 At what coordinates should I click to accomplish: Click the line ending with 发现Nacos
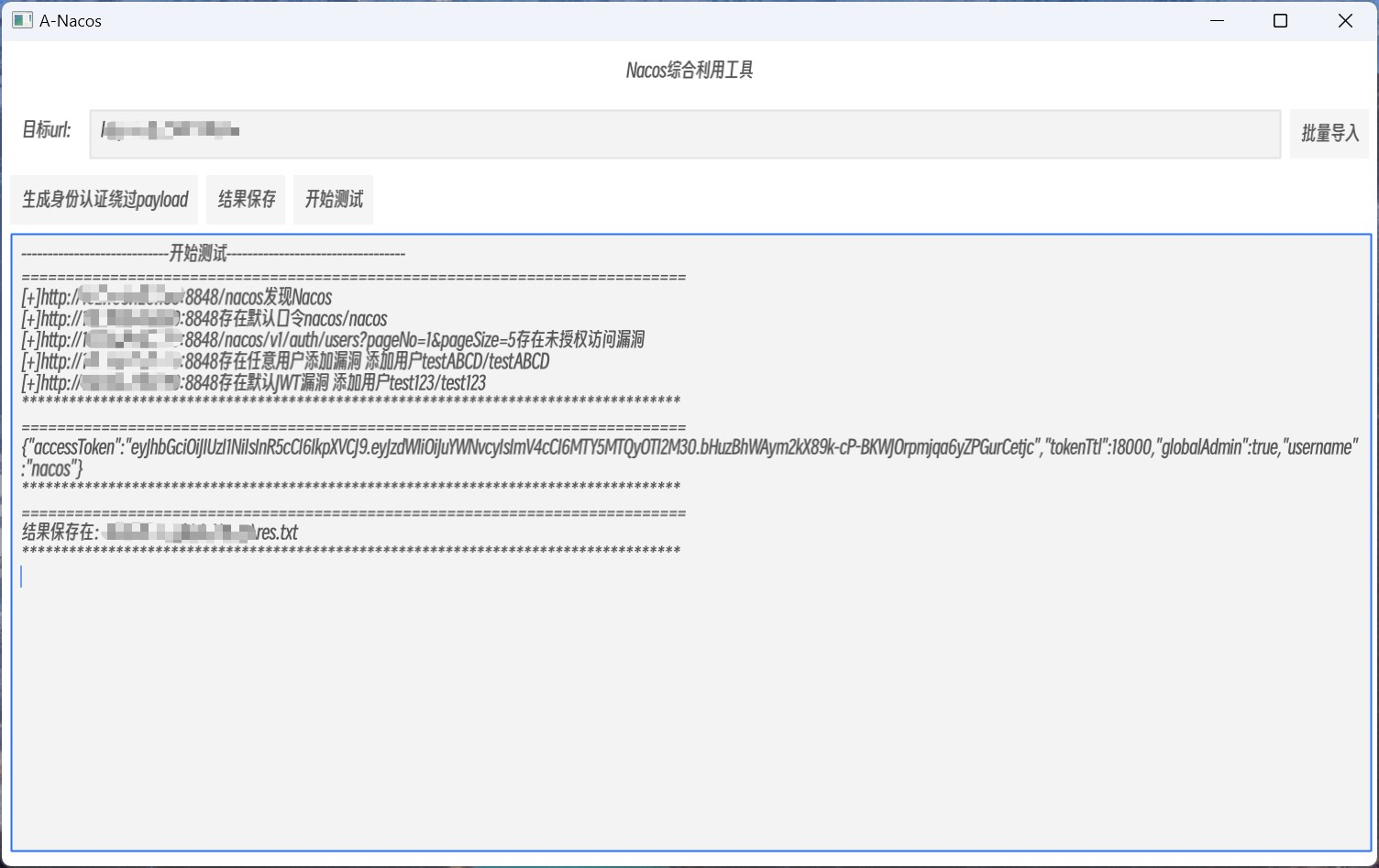click(177, 297)
